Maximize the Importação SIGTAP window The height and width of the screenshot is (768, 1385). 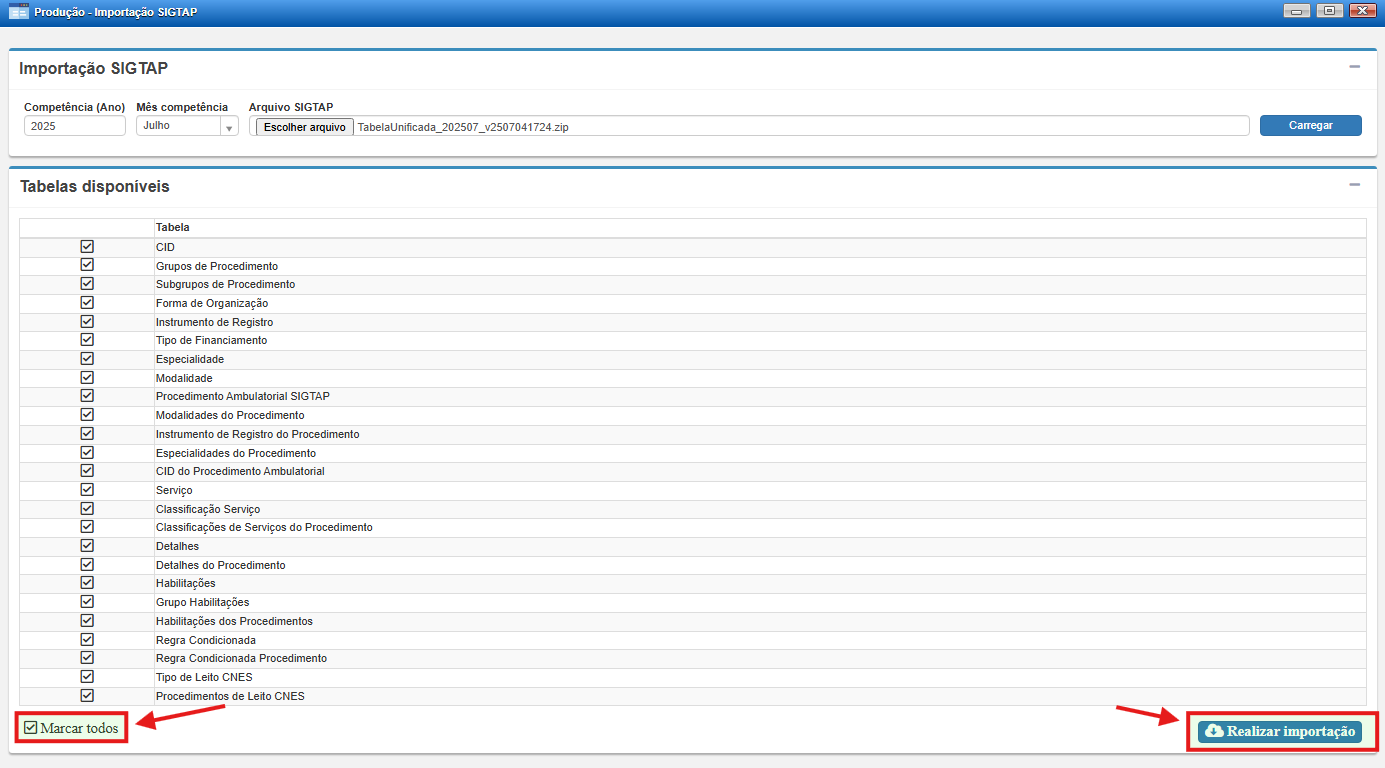pos(1329,11)
